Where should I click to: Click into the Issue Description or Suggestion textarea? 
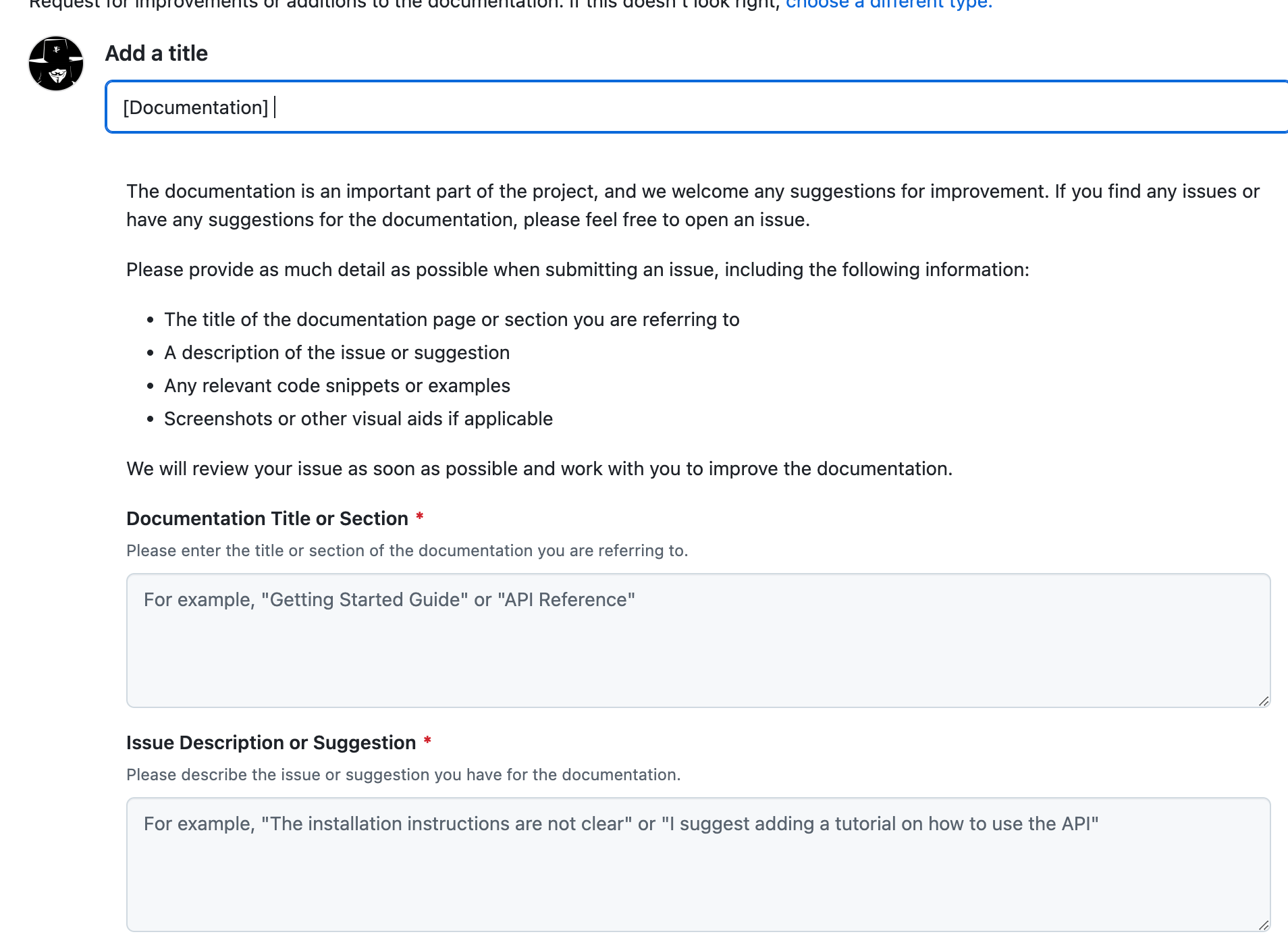tap(698, 864)
